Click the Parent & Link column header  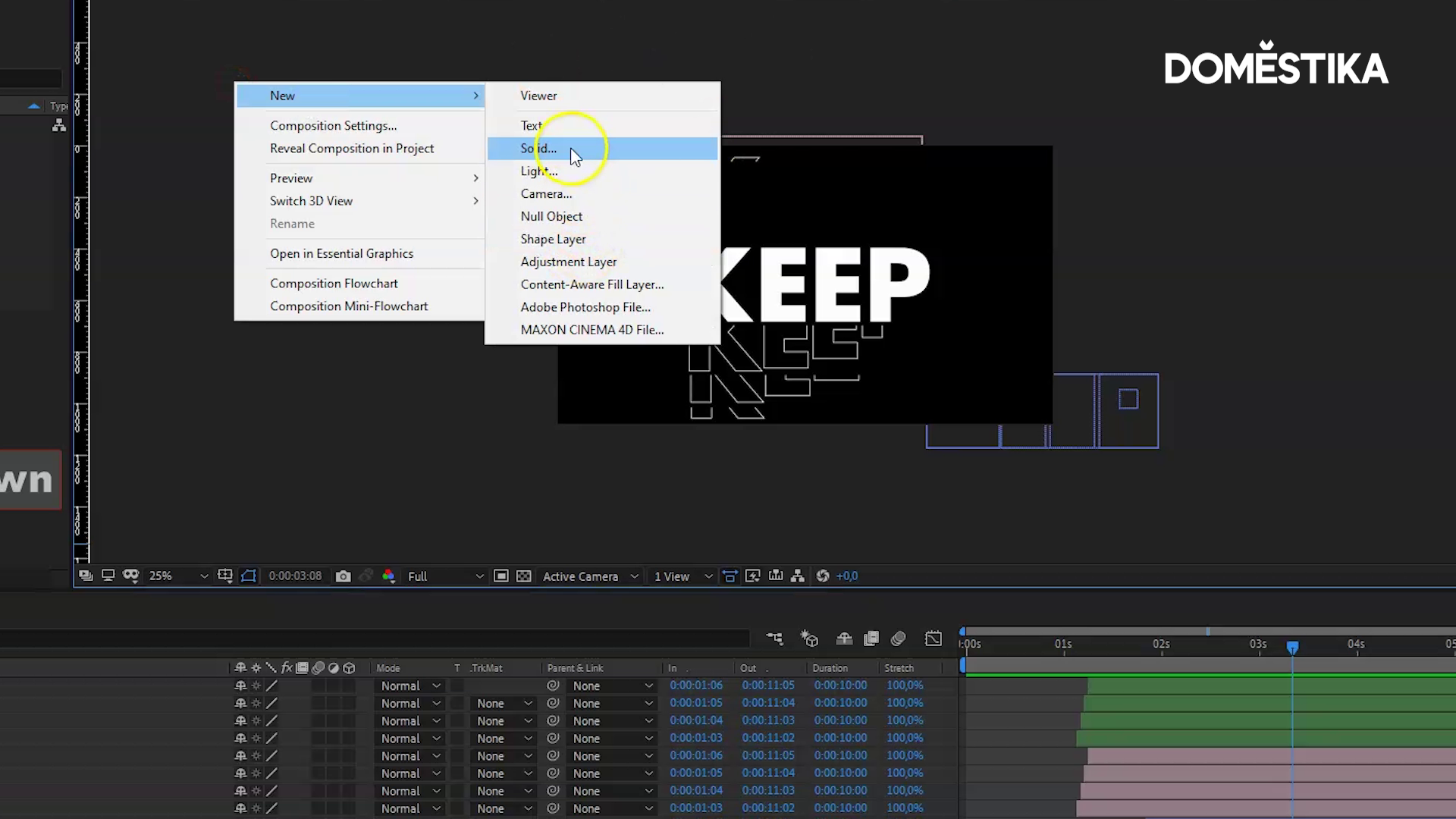click(x=575, y=668)
